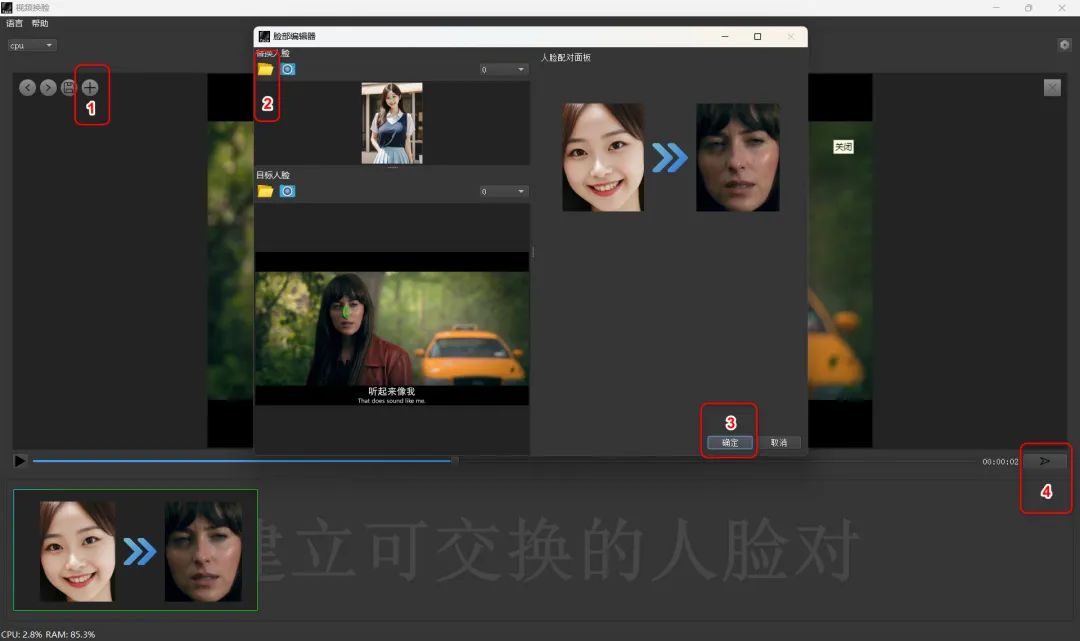1080x641 pixels.
Task: Click the previous arrow icon in main window
Action: pyautogui.click(x=28, y=87)
